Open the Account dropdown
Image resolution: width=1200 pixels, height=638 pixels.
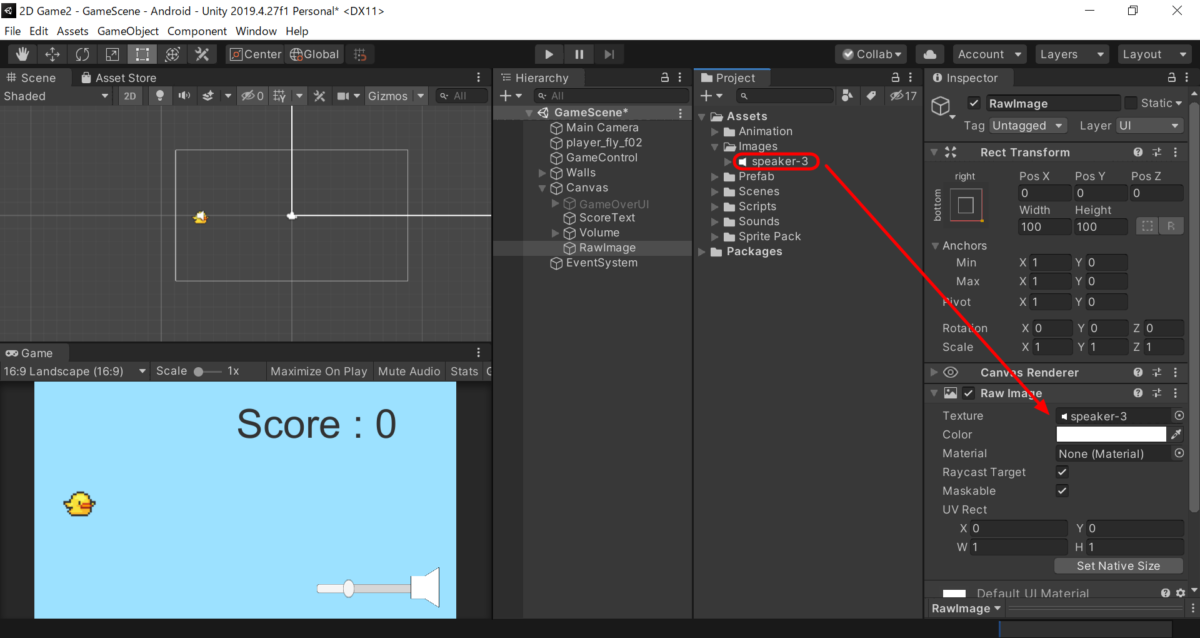[x=989, y=54]
